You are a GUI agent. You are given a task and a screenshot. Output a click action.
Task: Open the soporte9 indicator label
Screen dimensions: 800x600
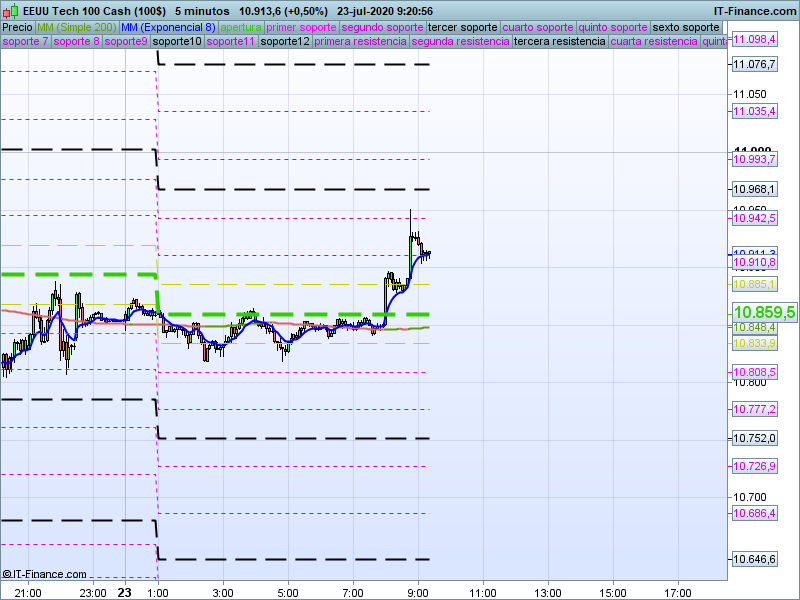pos(126,41)
